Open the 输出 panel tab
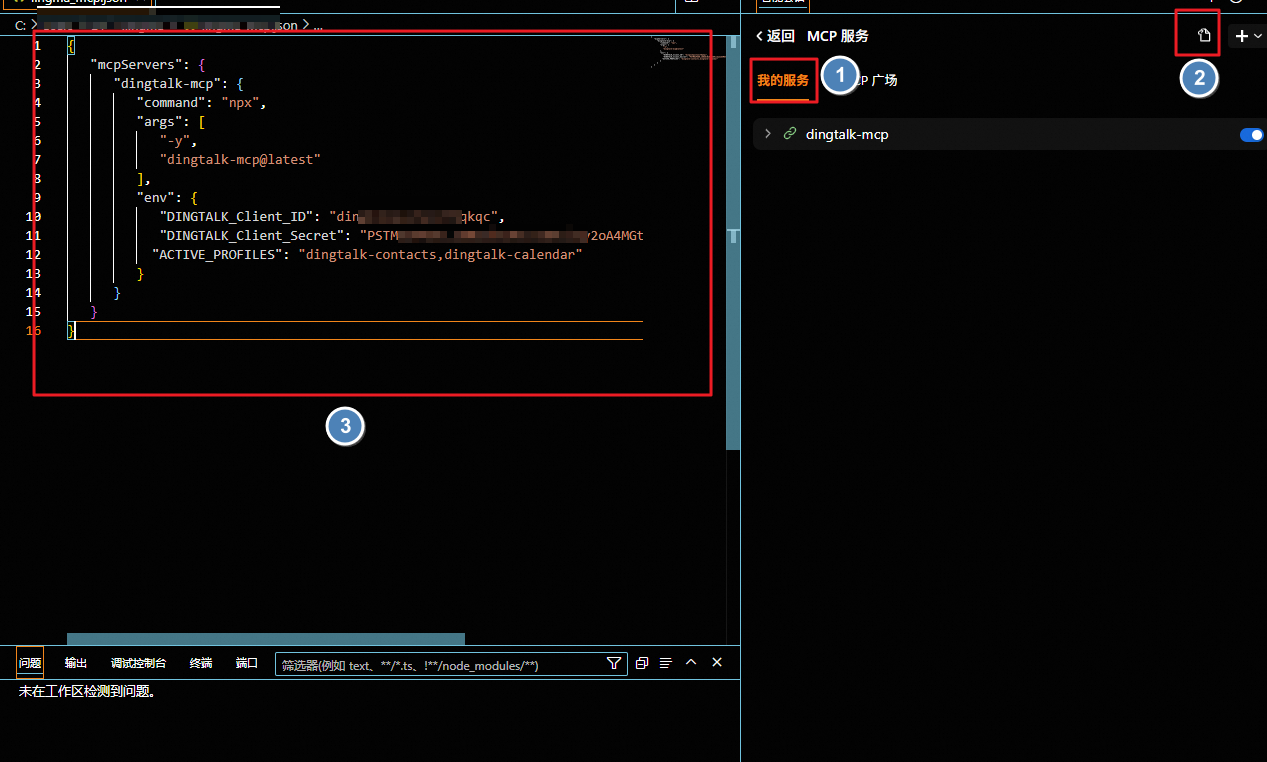This screenshot has height=762, width=1267. coord(76,663)
